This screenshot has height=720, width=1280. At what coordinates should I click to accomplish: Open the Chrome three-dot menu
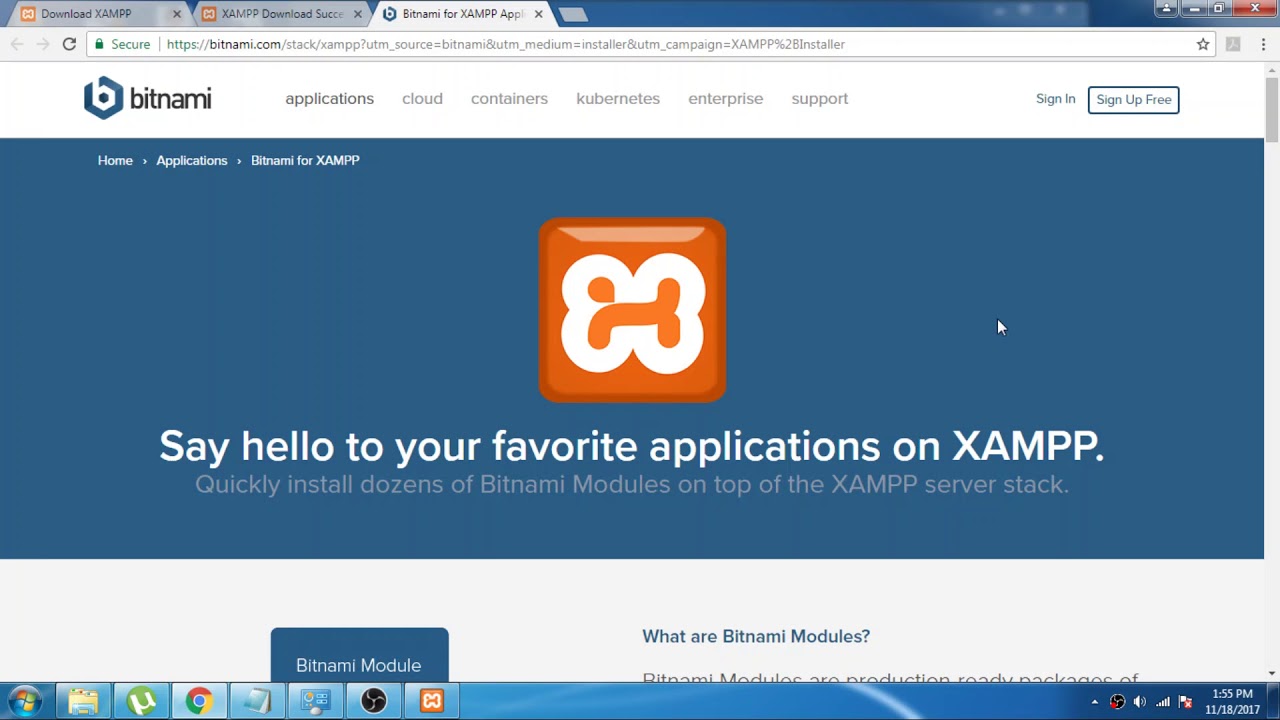(1263, 44)
